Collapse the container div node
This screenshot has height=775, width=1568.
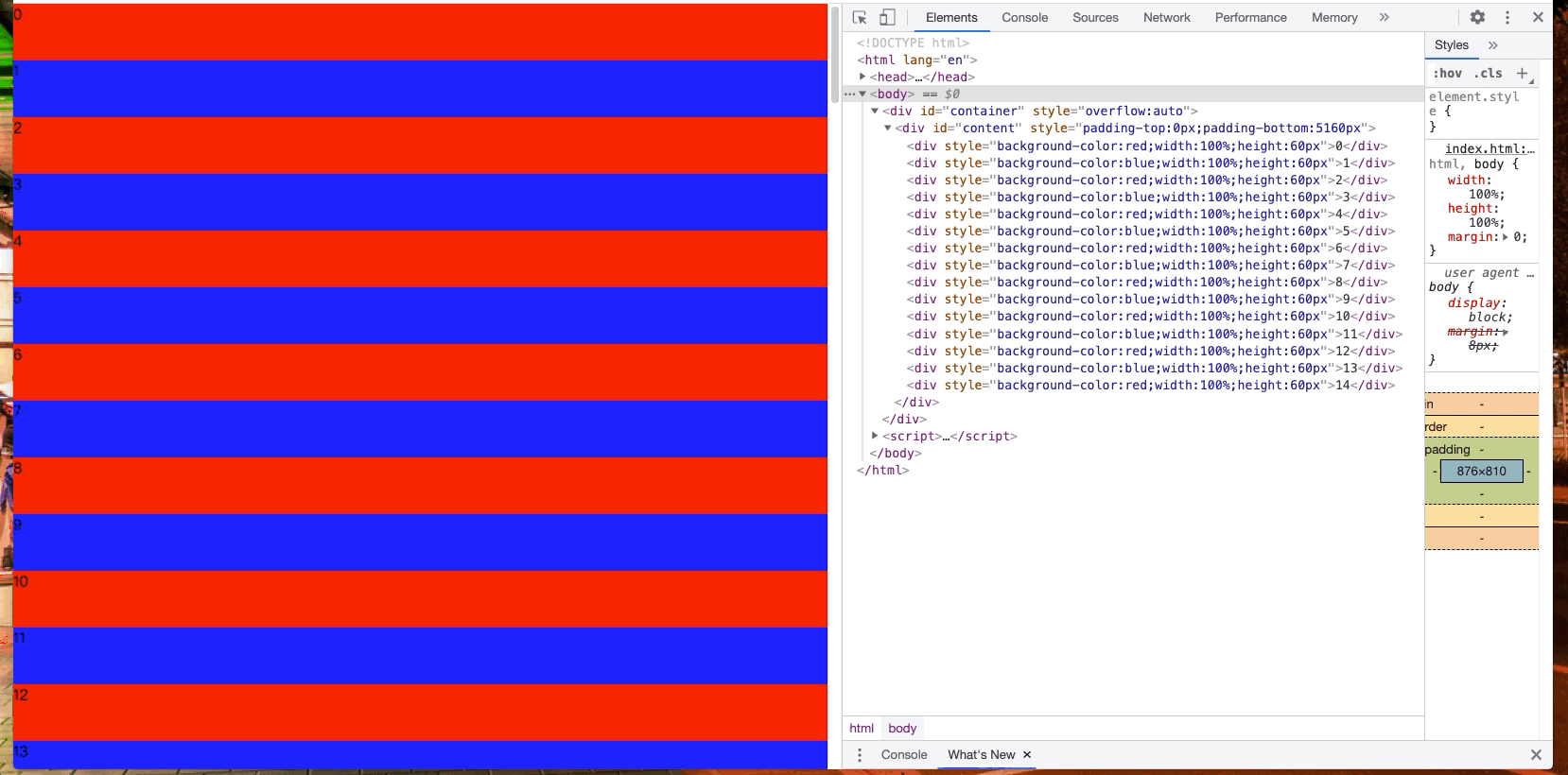click(875, 111)
